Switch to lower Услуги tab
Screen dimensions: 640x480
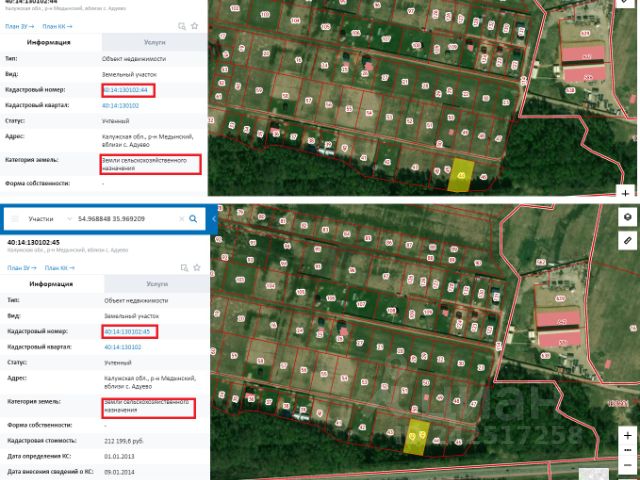click(157, 284)
